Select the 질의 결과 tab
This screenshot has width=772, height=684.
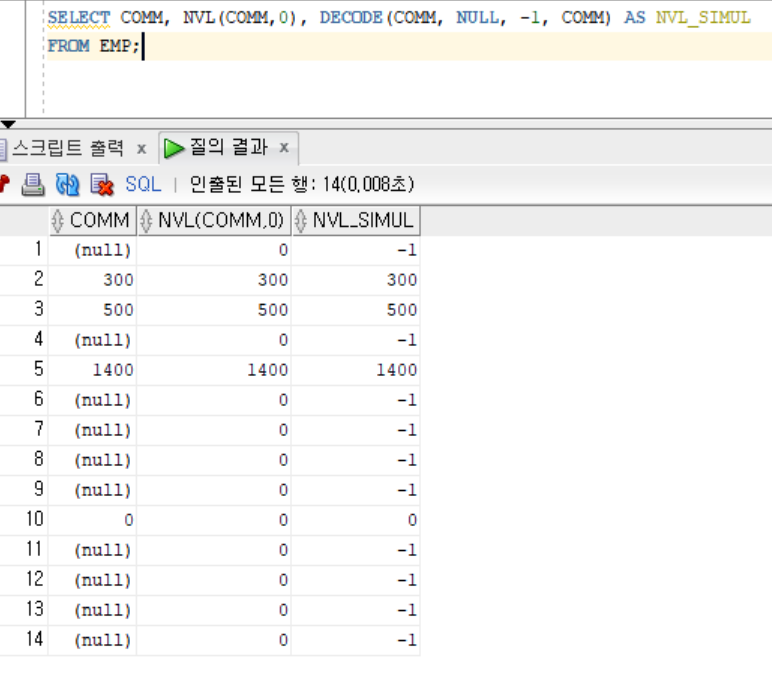[x=228, y=148]
